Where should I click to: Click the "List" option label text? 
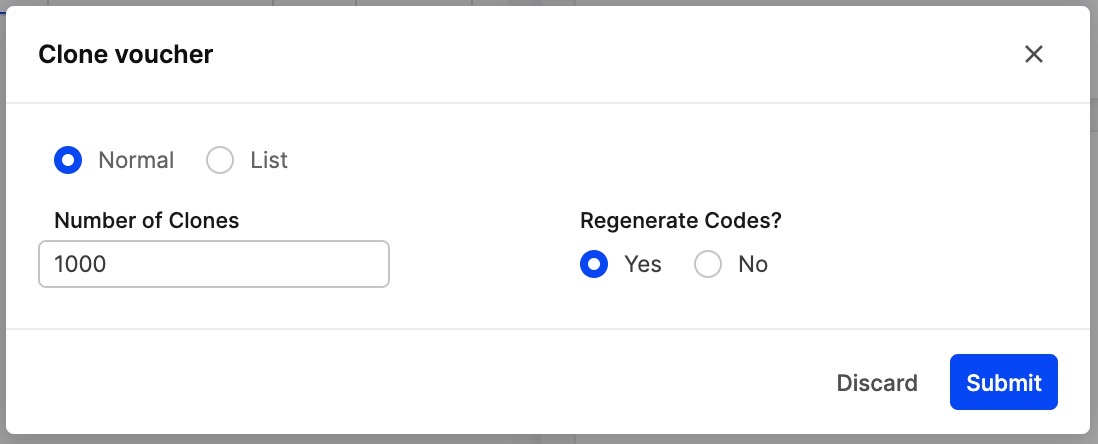point(269,160)
